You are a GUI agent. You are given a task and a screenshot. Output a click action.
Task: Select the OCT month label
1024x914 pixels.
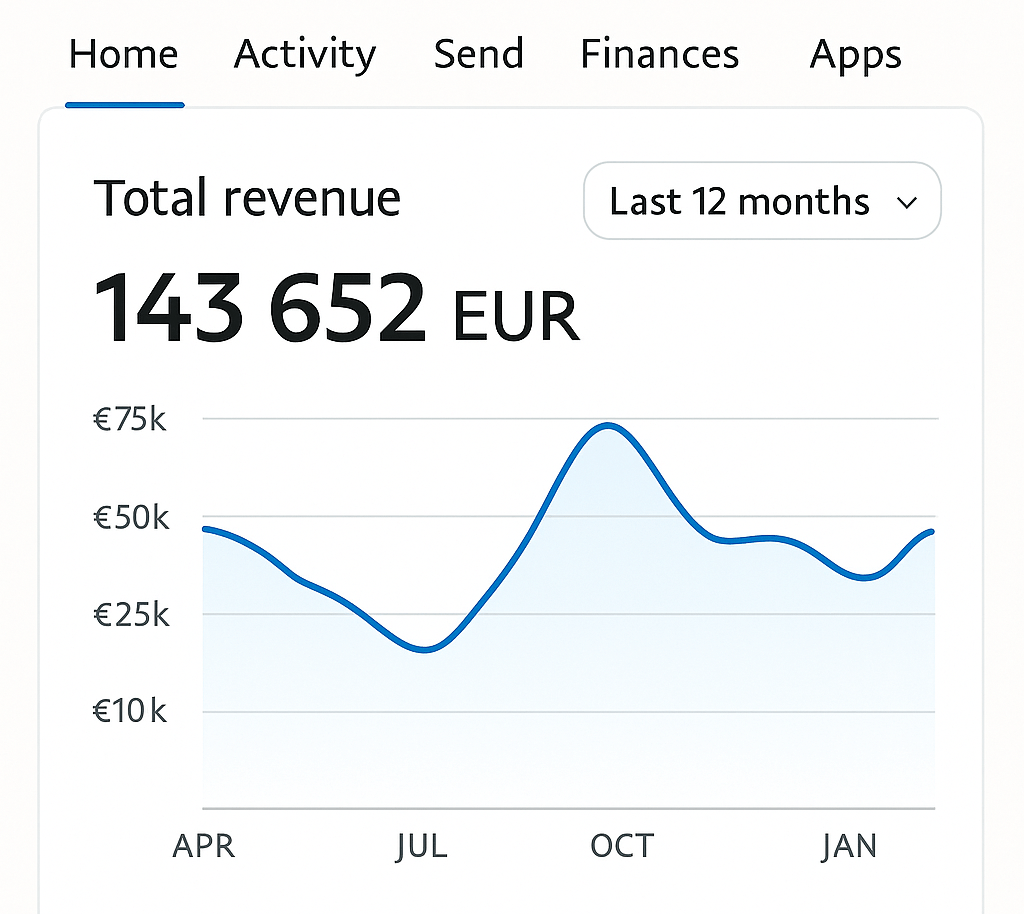[x=621, y=846]
